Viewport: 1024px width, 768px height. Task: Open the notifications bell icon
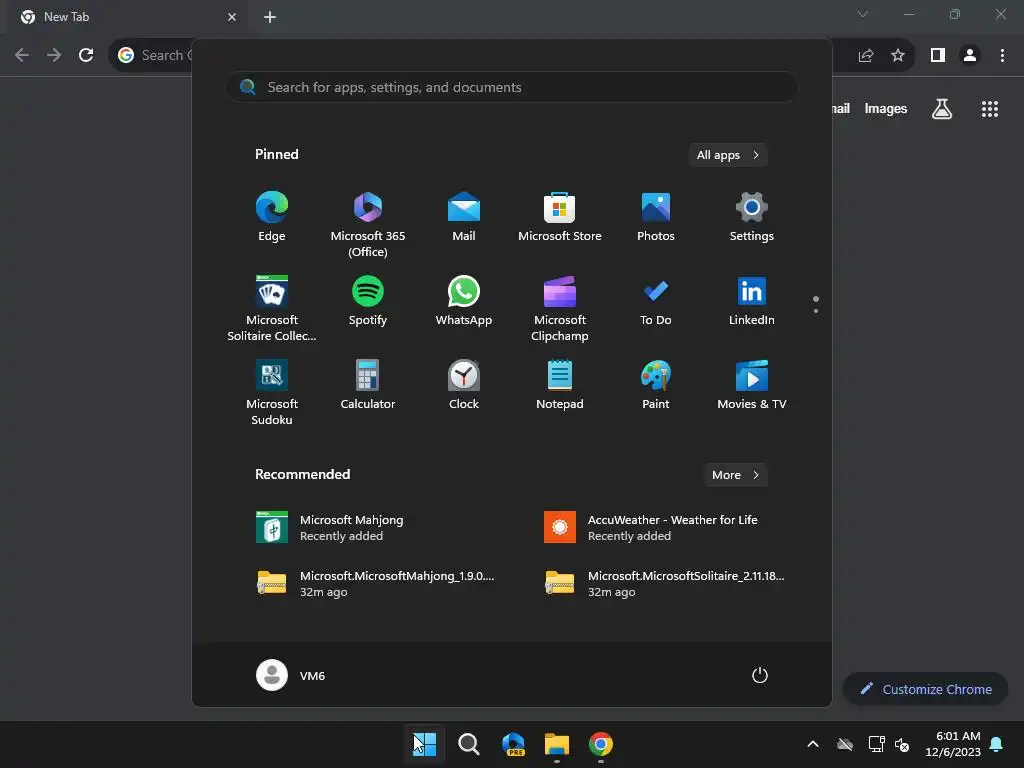pyautogui.click(x=997, y=744)
